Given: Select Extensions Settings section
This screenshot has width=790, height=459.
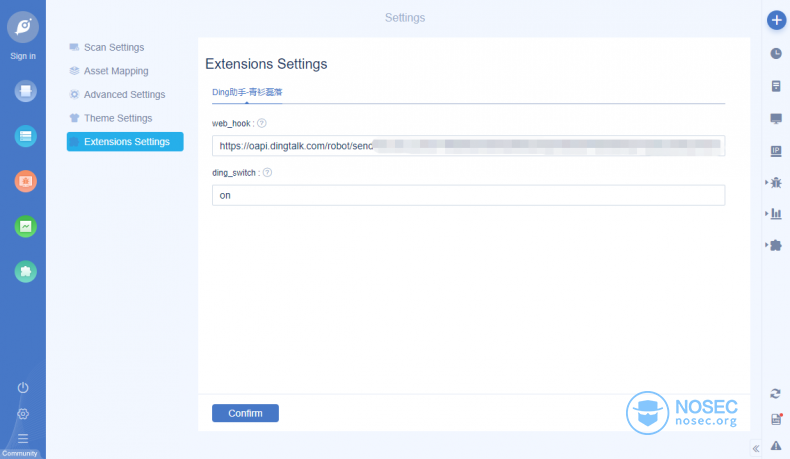Looking at the screenshot, I should point(125,142).
